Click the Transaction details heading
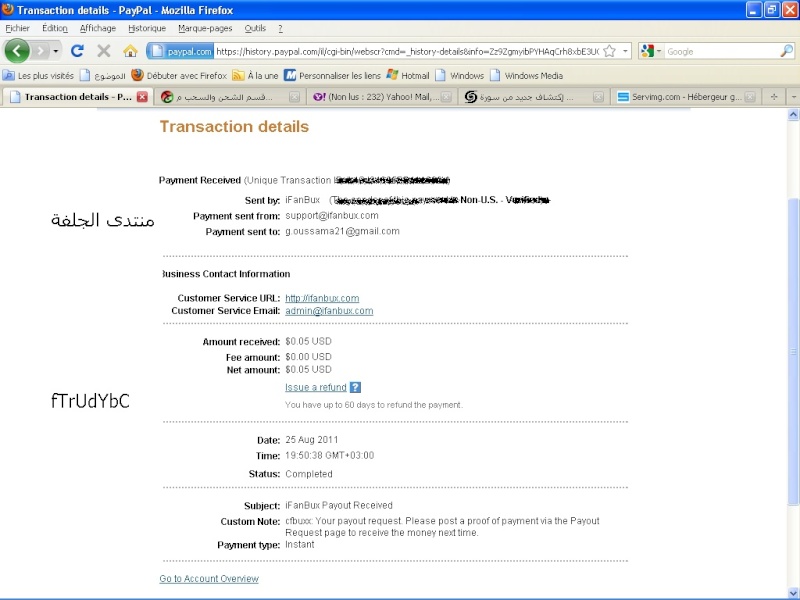This screenshot has width=800, height=600. tap(234, 127)
